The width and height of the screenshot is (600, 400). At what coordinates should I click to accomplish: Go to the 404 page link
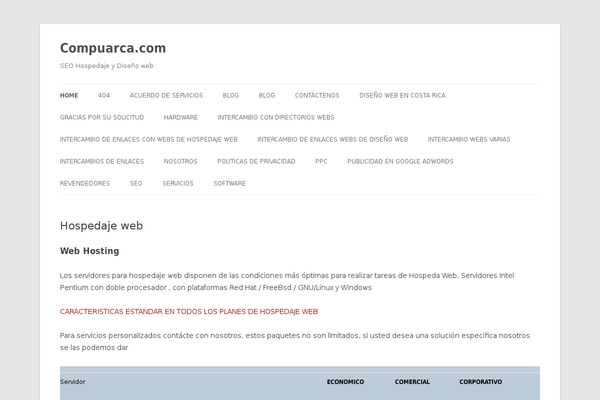104,95
